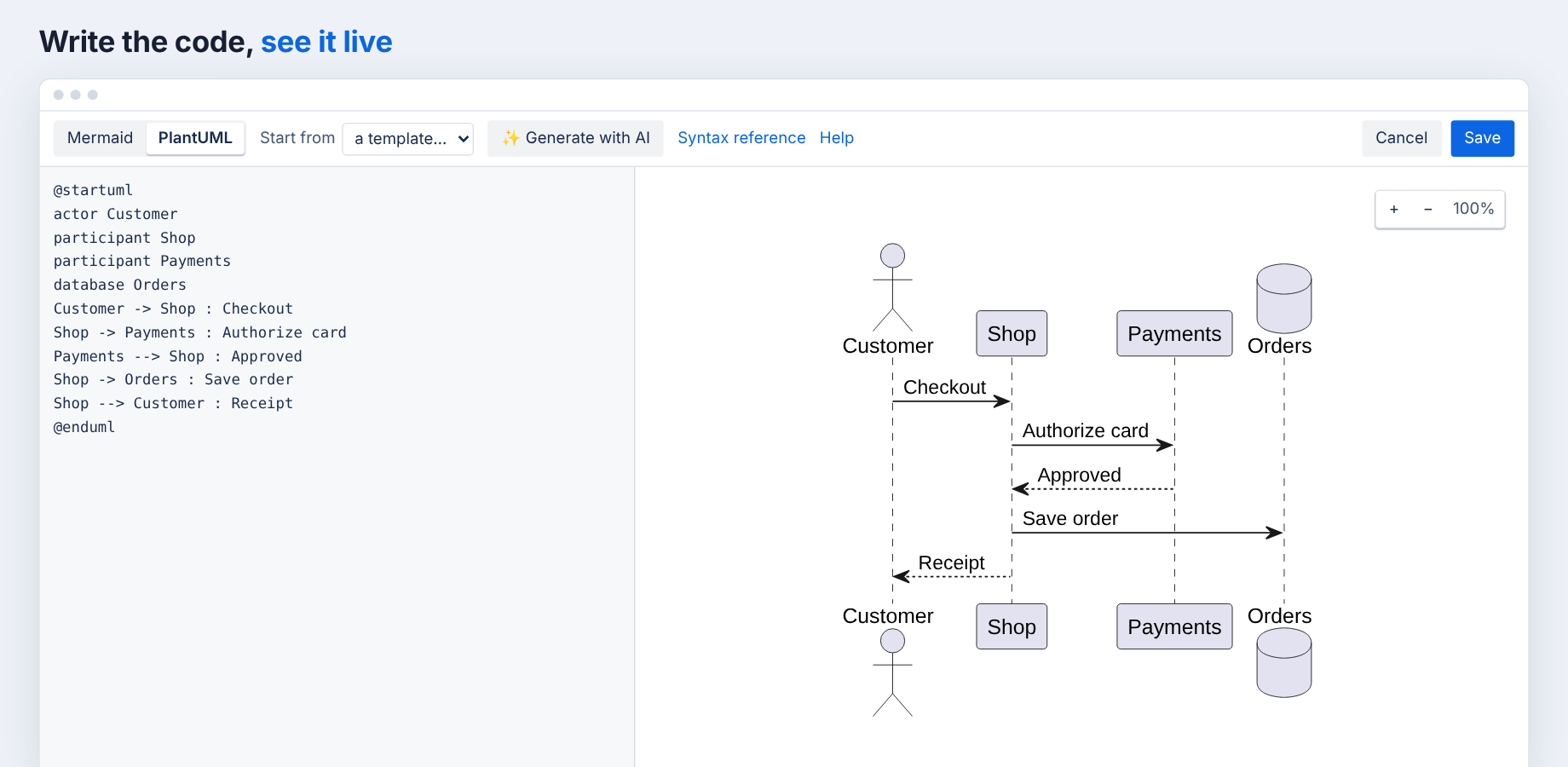Click the bottom Shop participant box
This screenshot has height=767, width=1568.
(1012, 626)
